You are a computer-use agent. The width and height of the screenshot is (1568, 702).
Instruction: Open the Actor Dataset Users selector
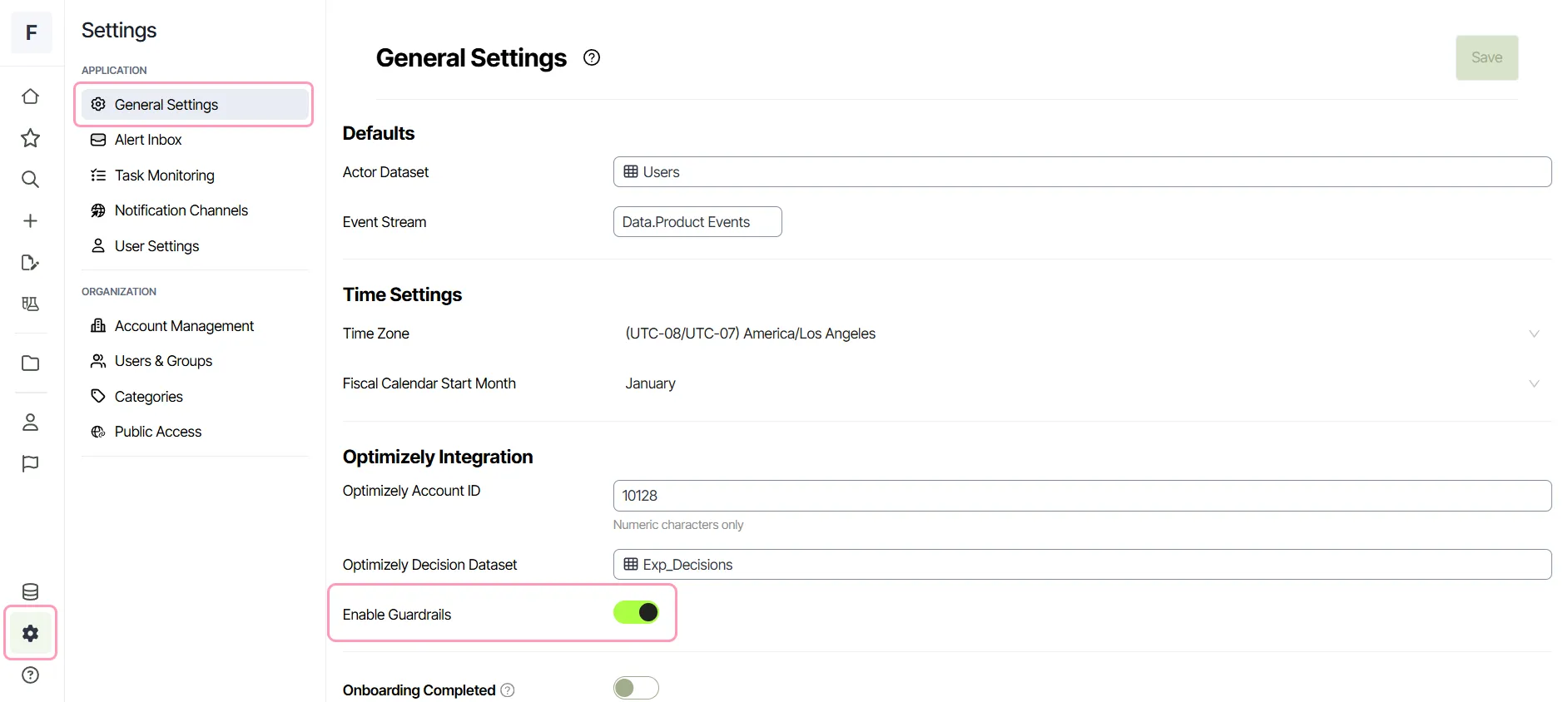click(1082, 172)
